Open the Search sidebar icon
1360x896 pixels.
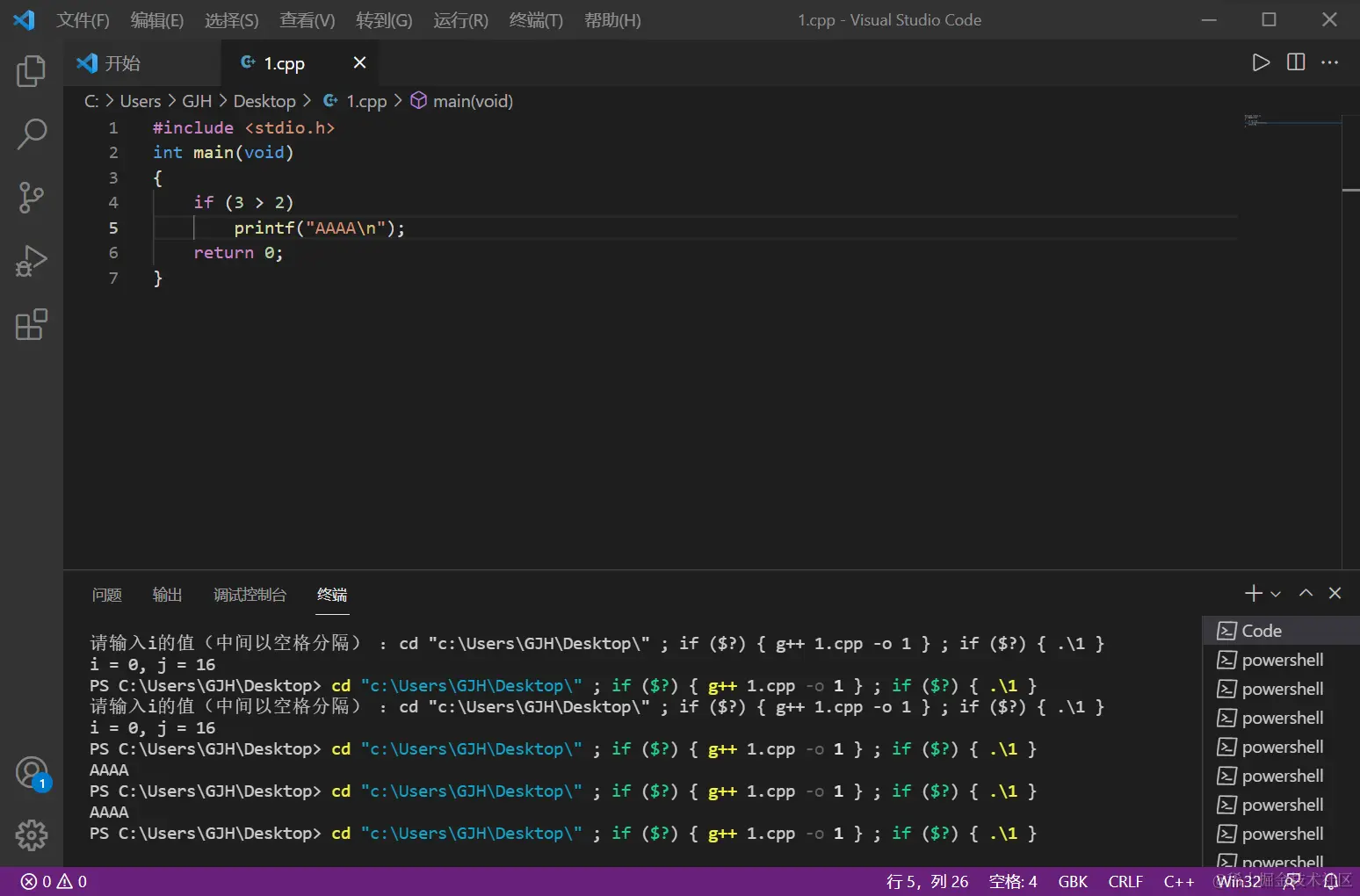31,134
